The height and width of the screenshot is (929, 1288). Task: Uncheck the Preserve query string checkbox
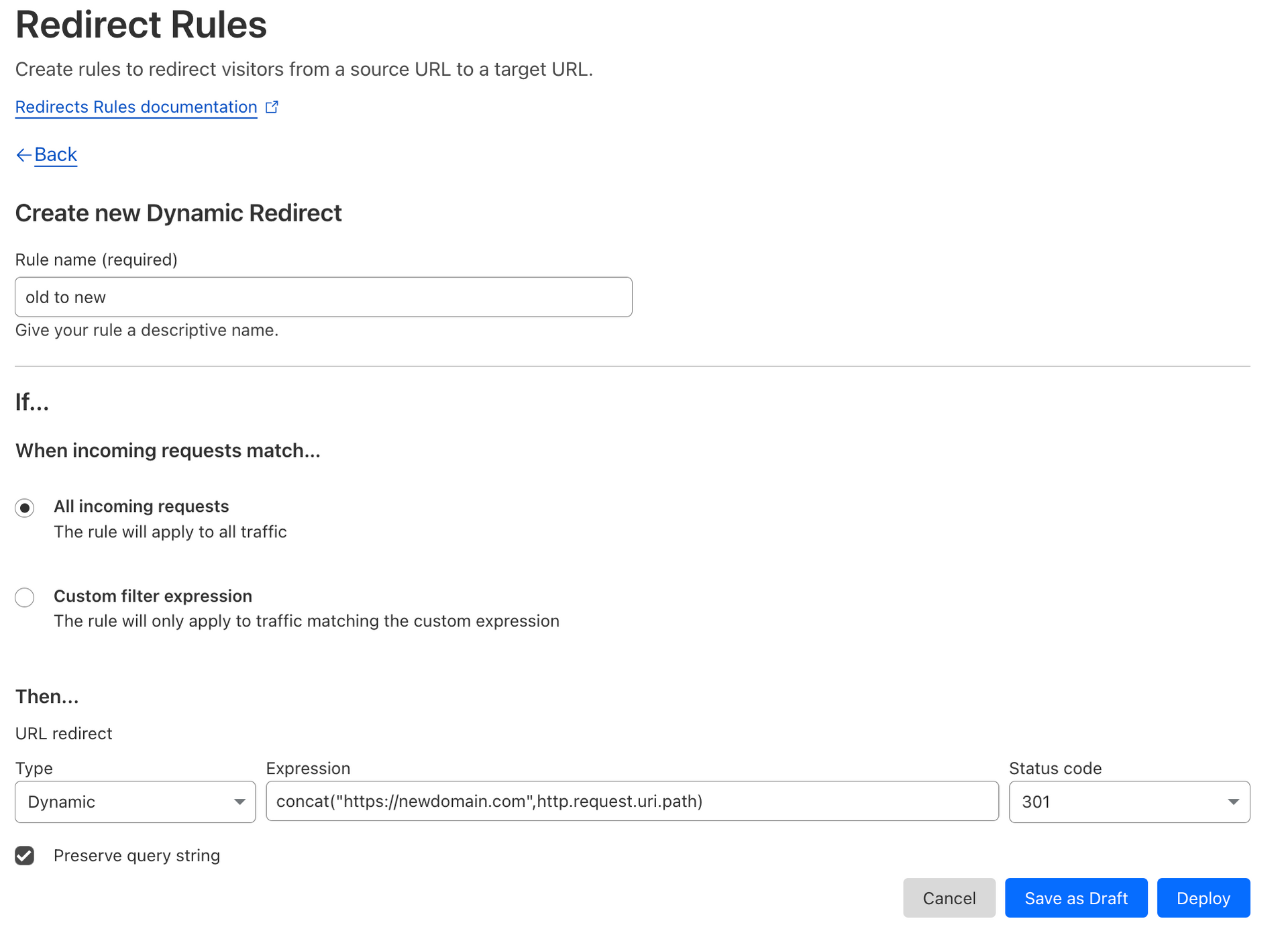tap(25, 856)
